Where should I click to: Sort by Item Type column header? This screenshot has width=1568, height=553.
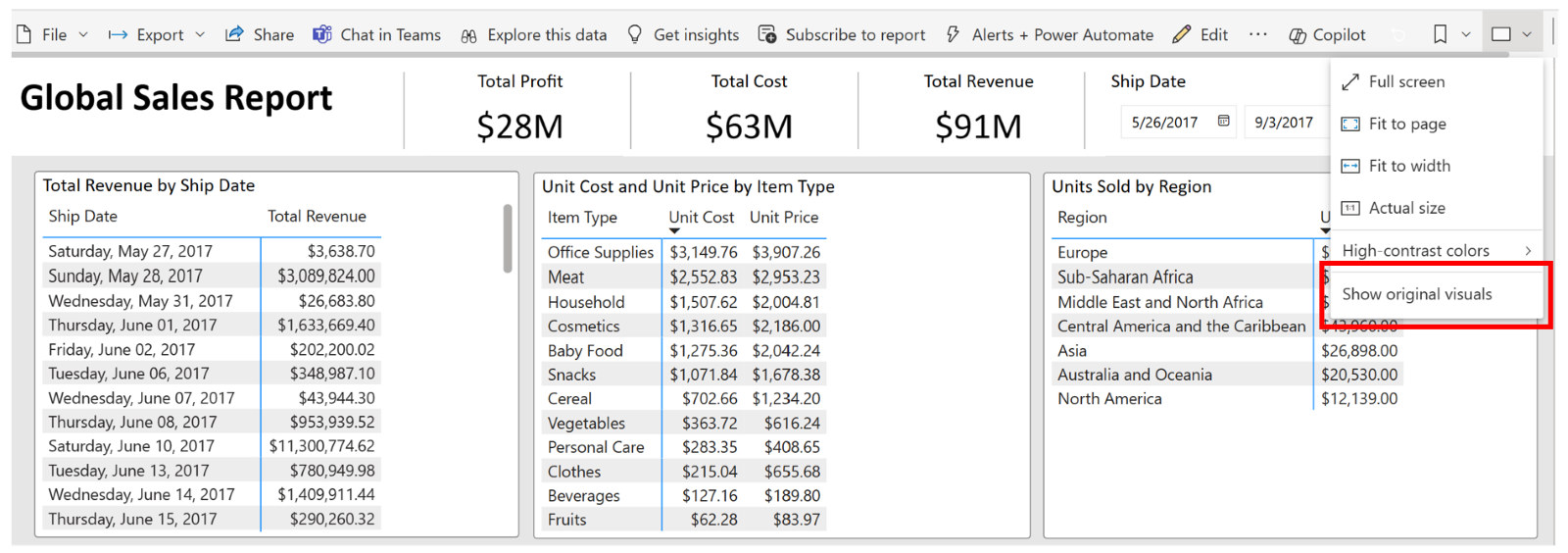(582, 217)
